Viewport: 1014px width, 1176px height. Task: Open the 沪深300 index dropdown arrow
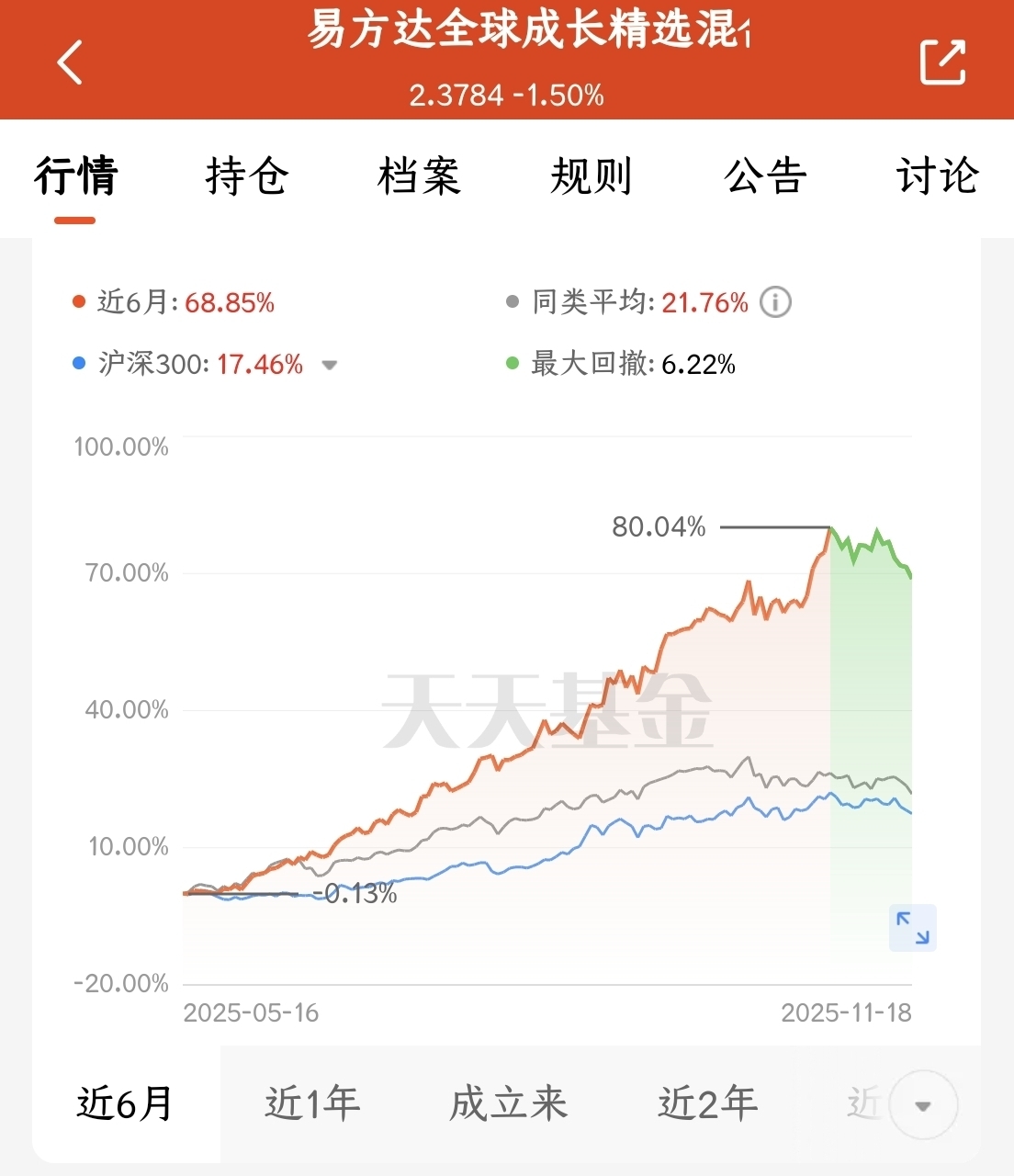point(329,366)
